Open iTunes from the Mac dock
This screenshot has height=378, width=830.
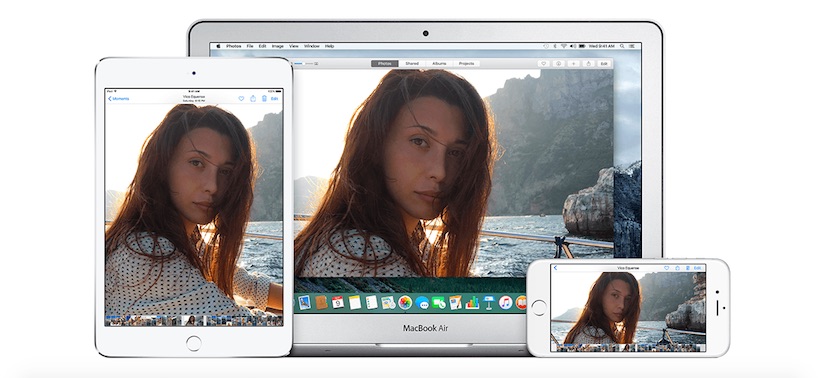tap(506, 302)
